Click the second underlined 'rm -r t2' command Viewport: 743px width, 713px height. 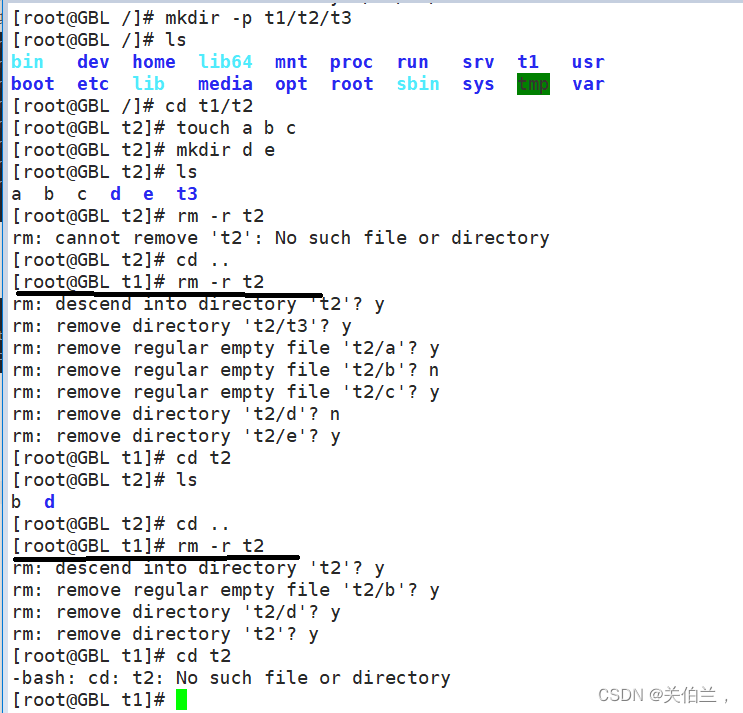[x=220, y=546]
